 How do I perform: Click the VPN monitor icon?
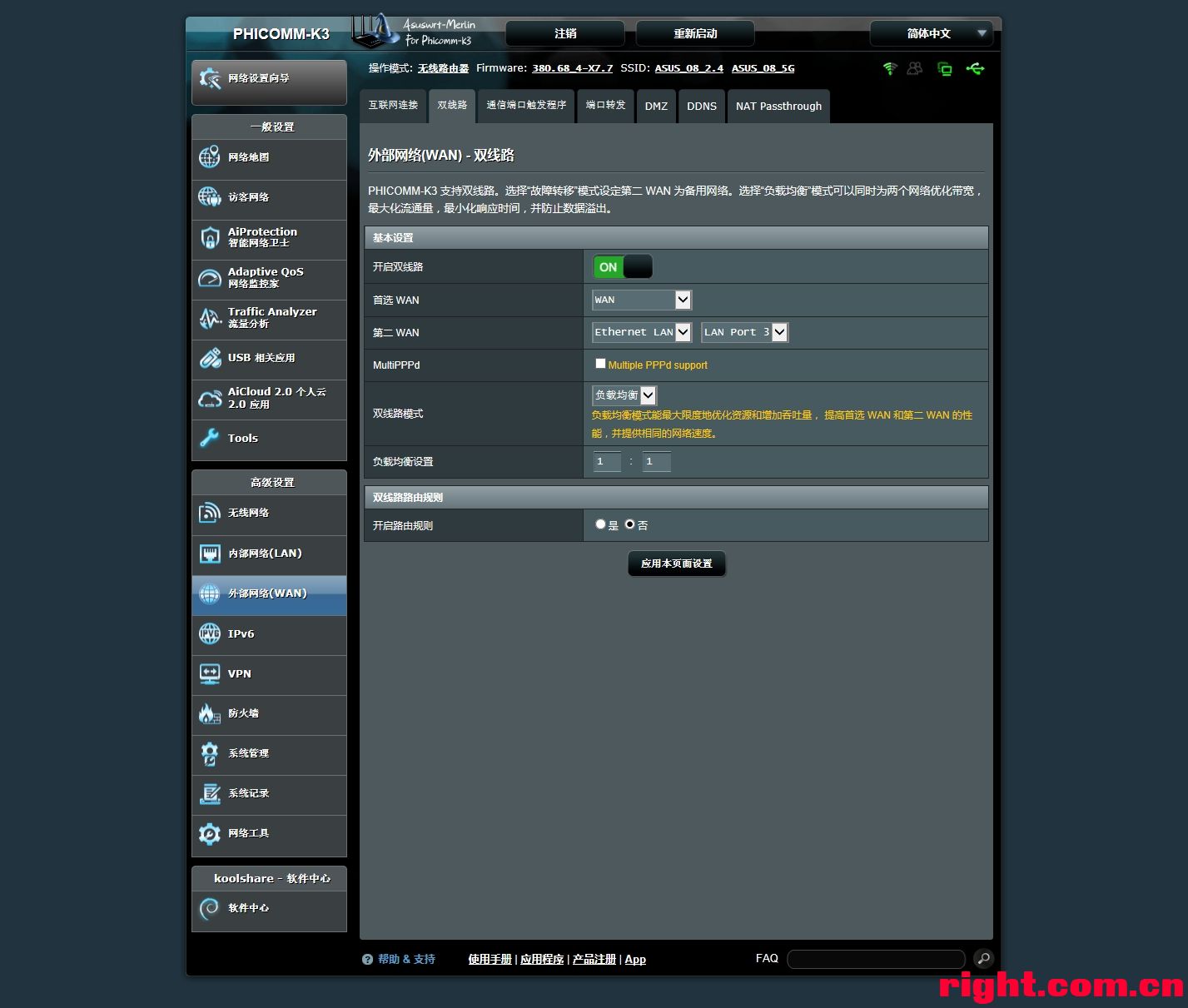(x=210, y=673)
